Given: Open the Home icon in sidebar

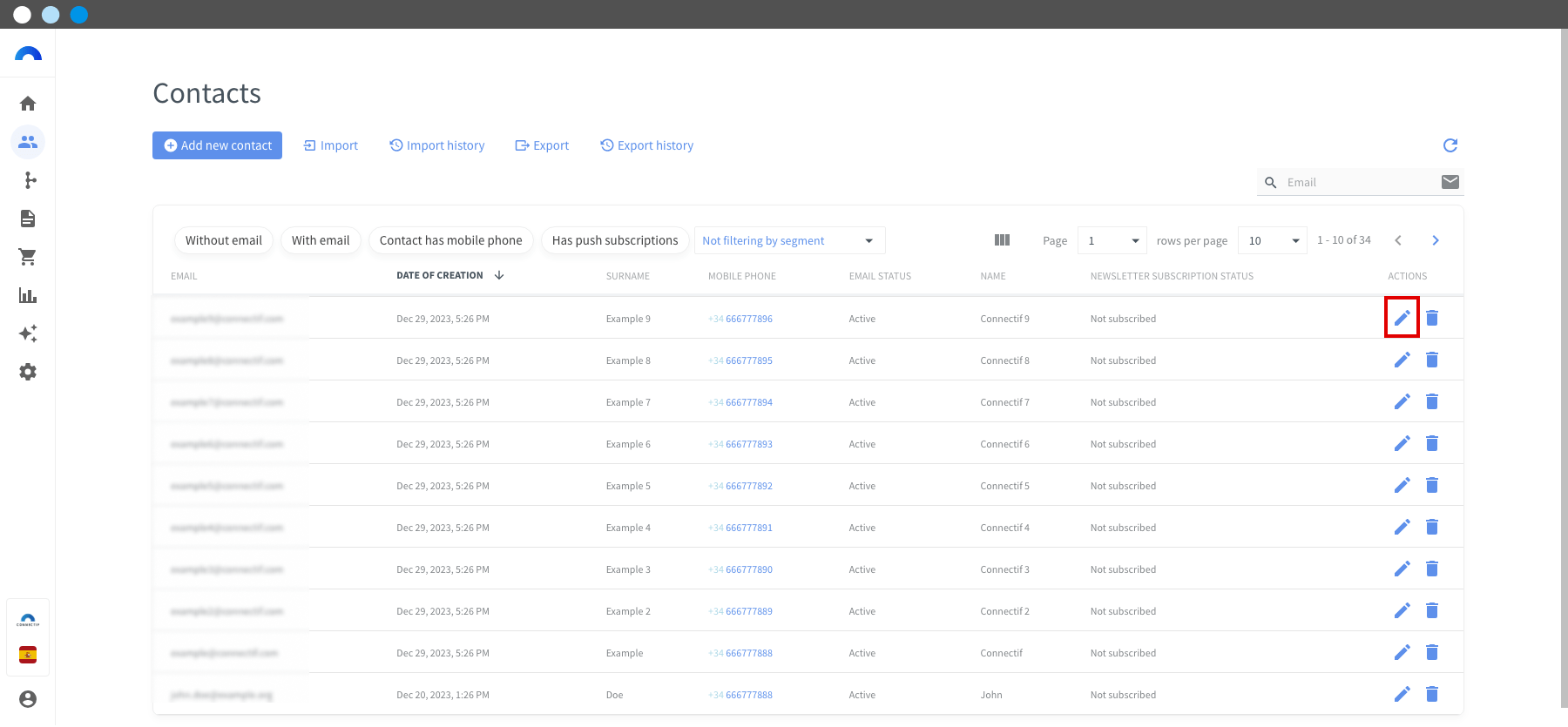Looking at the screenshot, I should 28,104.
